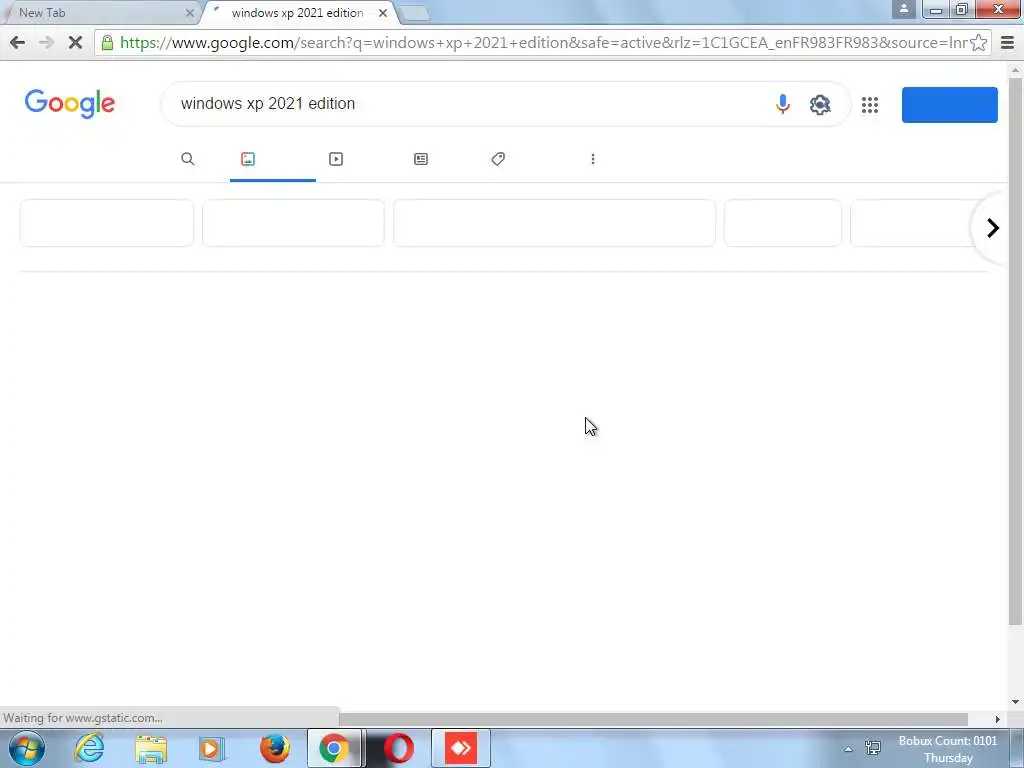Click the Google logo
Image resolution: width=1024 pixels, height=768 pixels.
(x=70, y=104)
